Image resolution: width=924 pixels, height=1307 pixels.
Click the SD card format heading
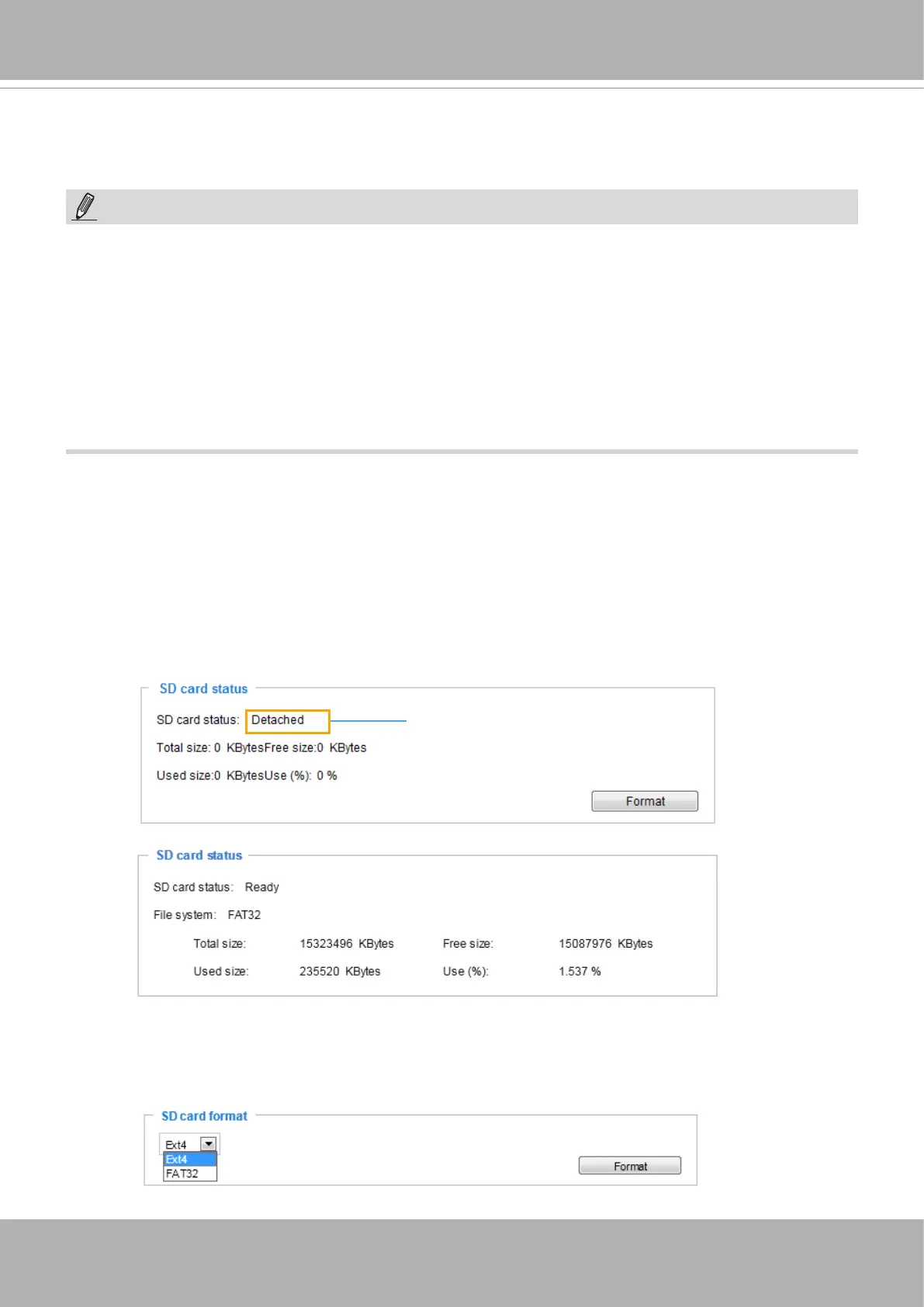(204, 1116)
